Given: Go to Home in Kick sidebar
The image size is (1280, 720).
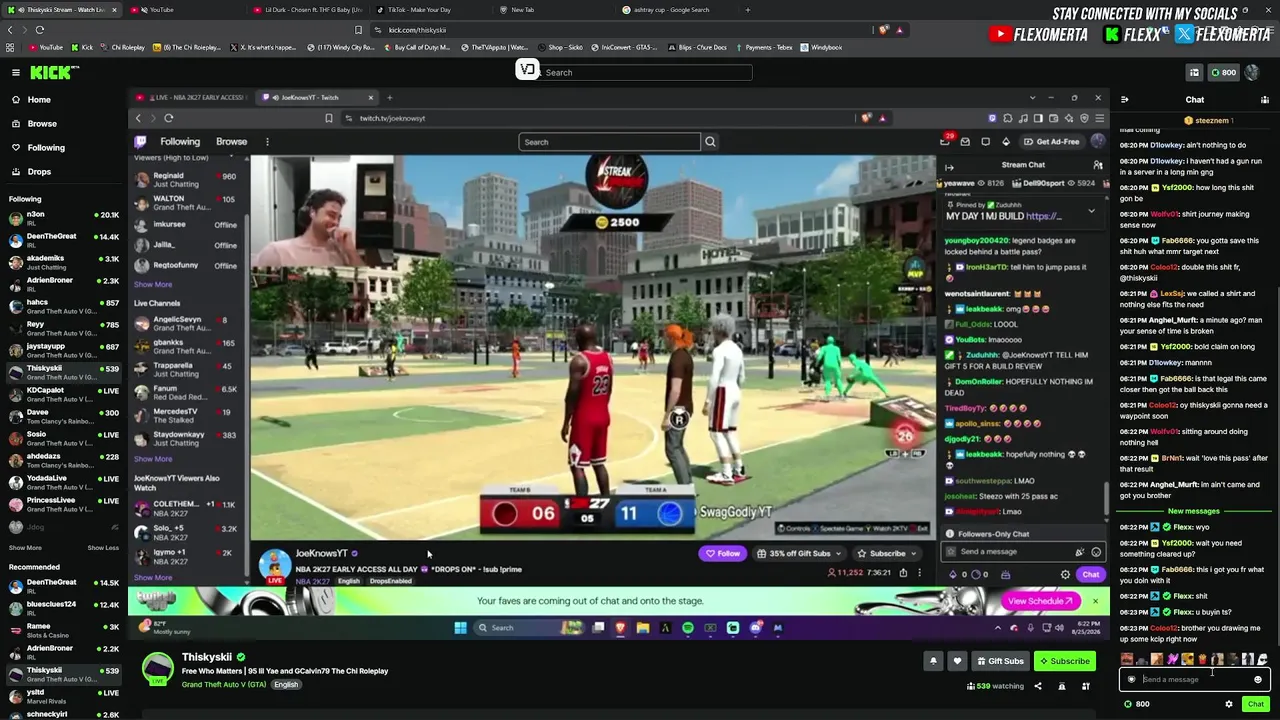Looking at the screenshot, I should [39, 100].
